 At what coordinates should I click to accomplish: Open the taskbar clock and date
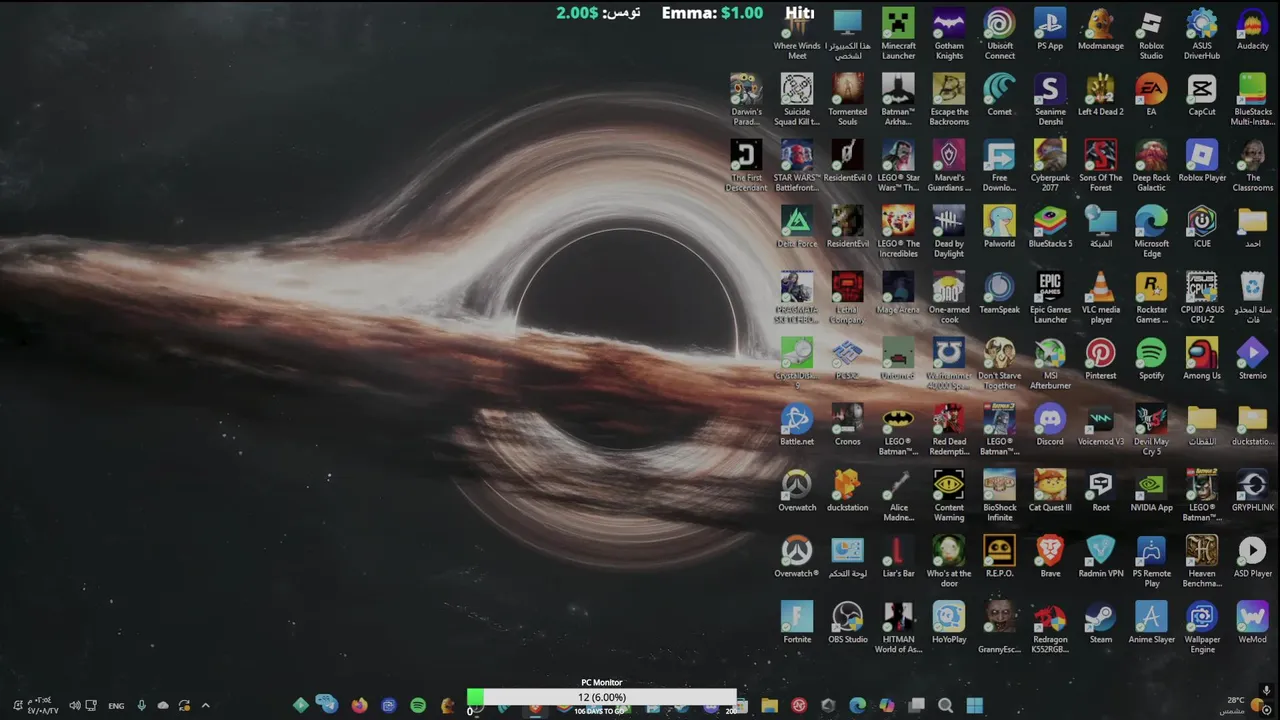[43, 705]
